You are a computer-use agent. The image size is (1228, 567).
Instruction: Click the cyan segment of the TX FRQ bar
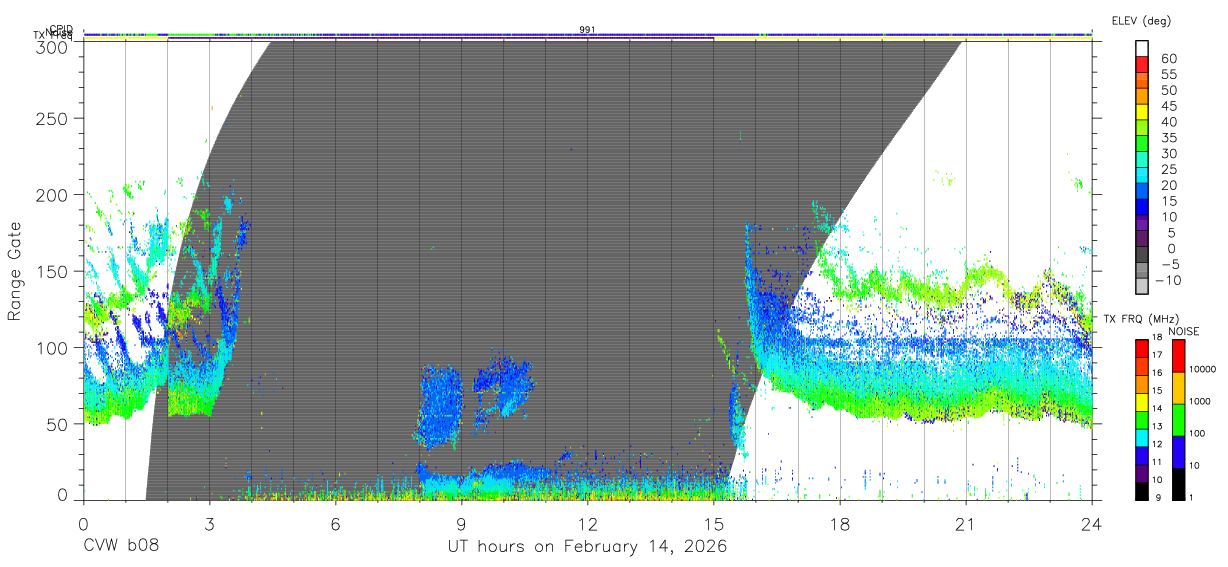[x=1142, y=437]
